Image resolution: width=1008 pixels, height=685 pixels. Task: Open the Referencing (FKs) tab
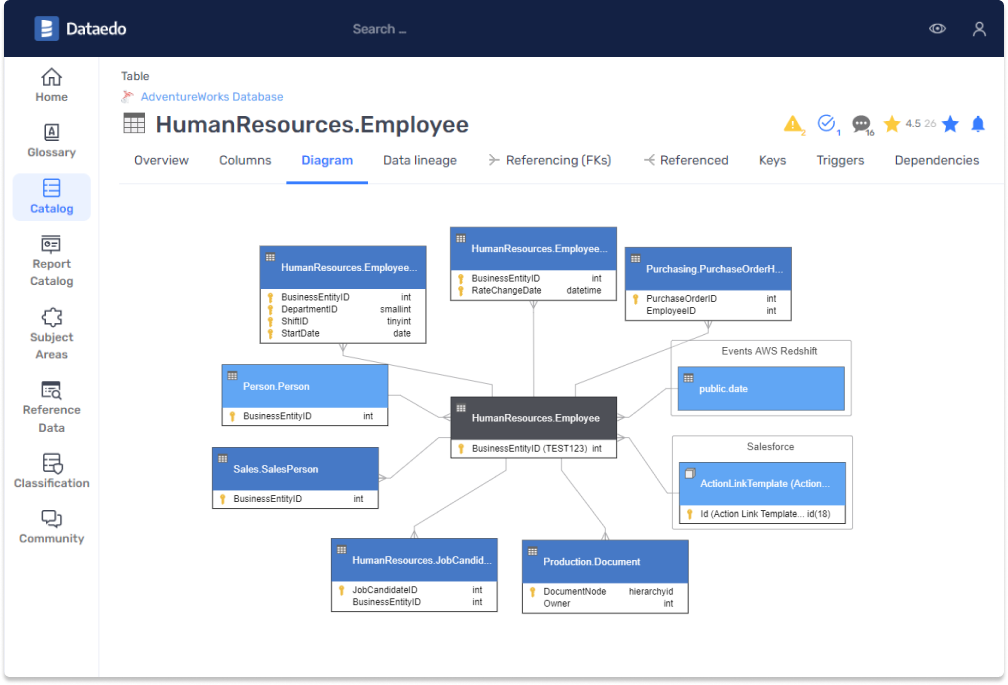549,160
